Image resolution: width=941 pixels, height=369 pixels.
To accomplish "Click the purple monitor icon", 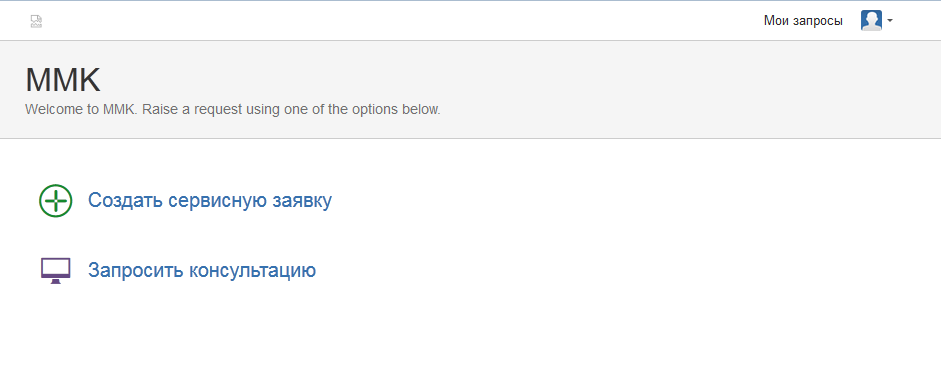I will pyautogui.click(x=56, y=271).
